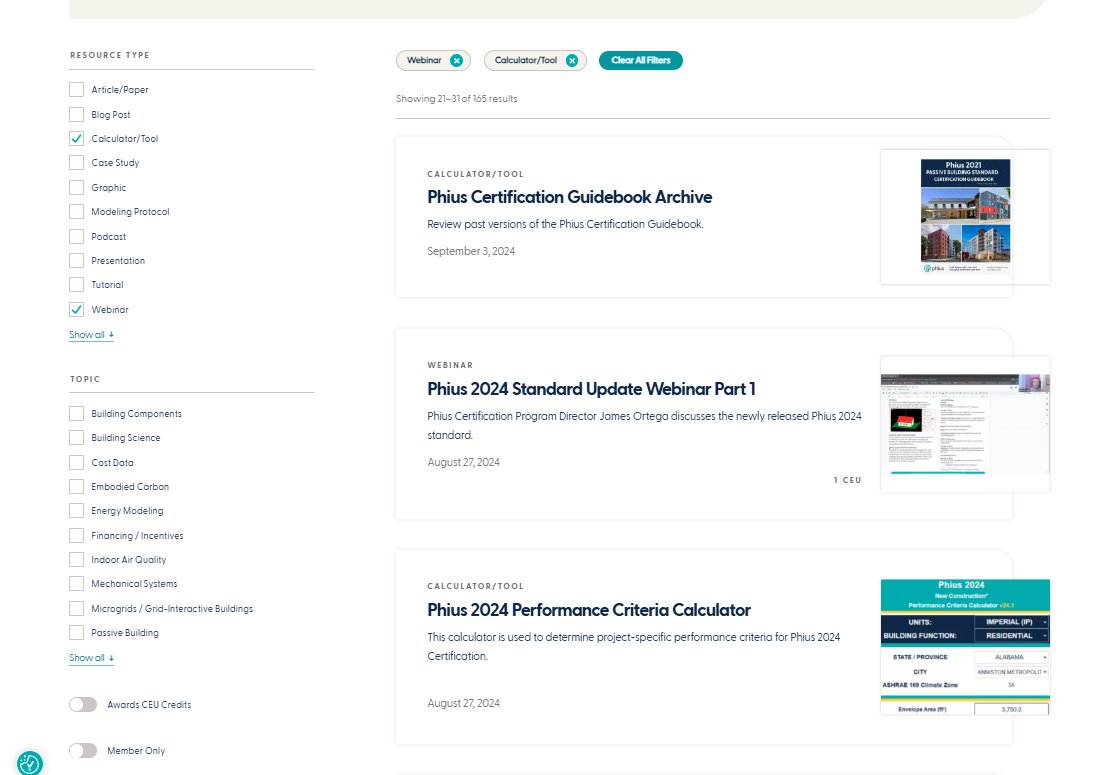The height and width of the screenshot is (775, 1116).
Task: Enable the Awards CEU Credits toggle
Action: (x=83, y=704)
